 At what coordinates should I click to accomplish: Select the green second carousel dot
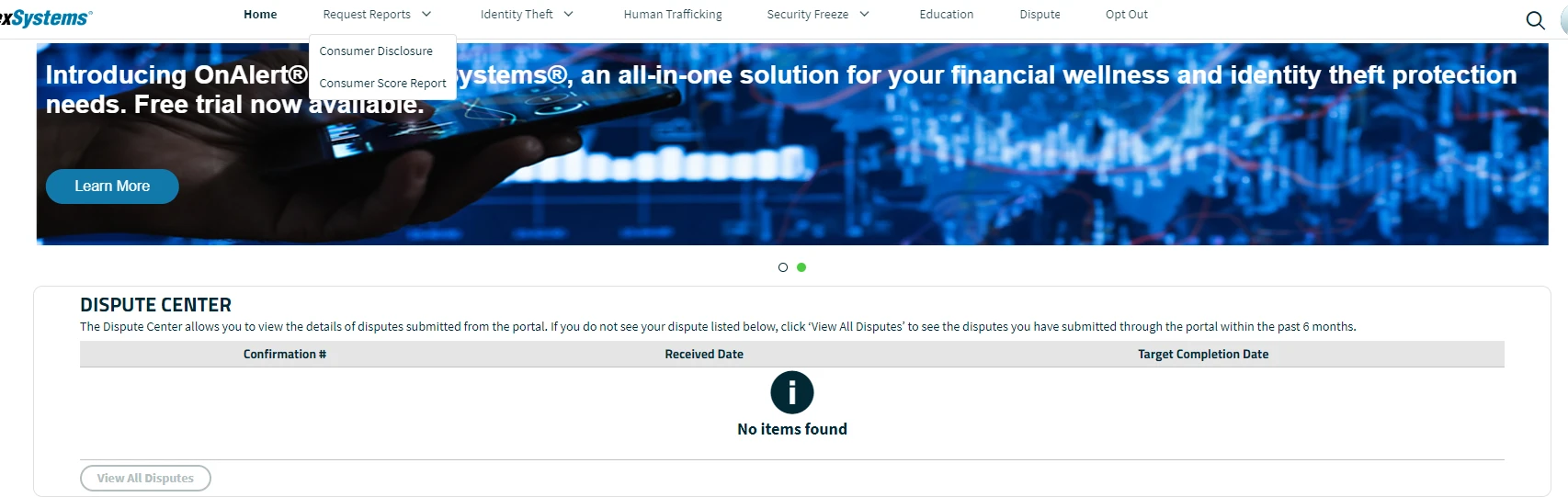pyautogui.click(x=801, y=267)
